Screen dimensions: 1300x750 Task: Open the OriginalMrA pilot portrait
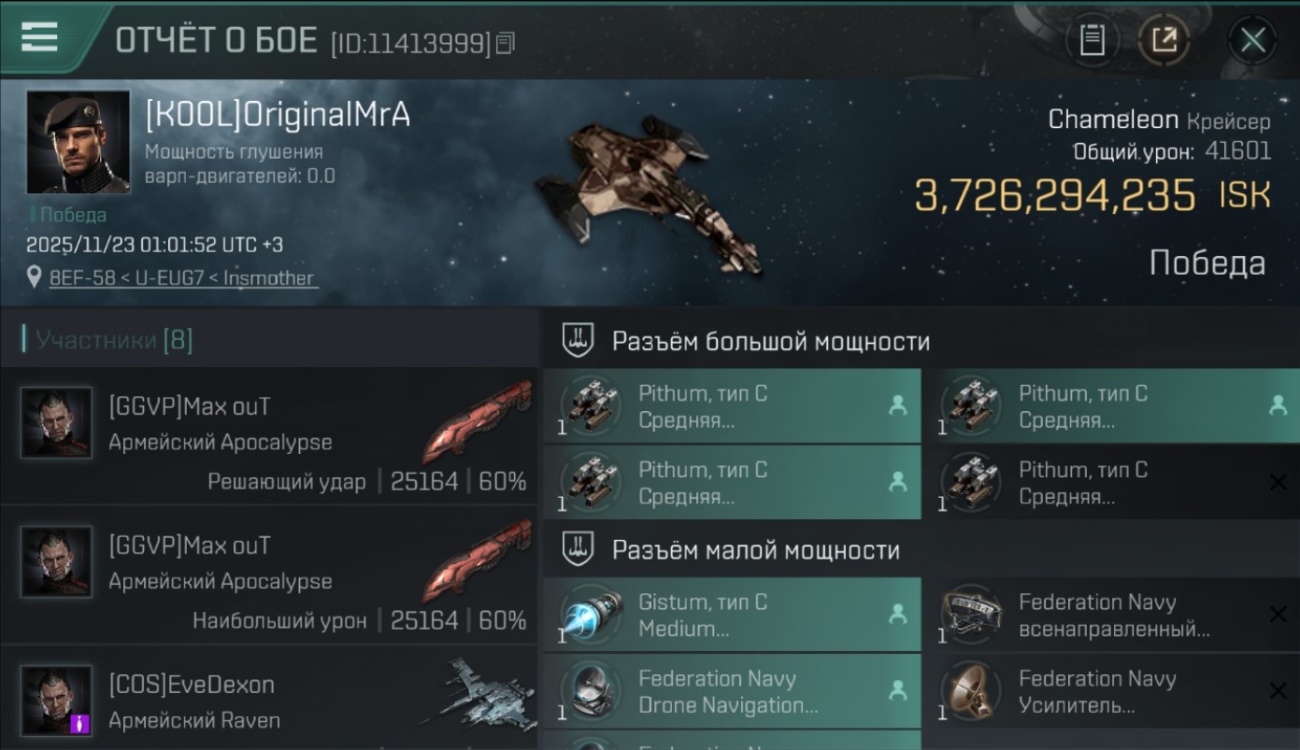[78, 141]
